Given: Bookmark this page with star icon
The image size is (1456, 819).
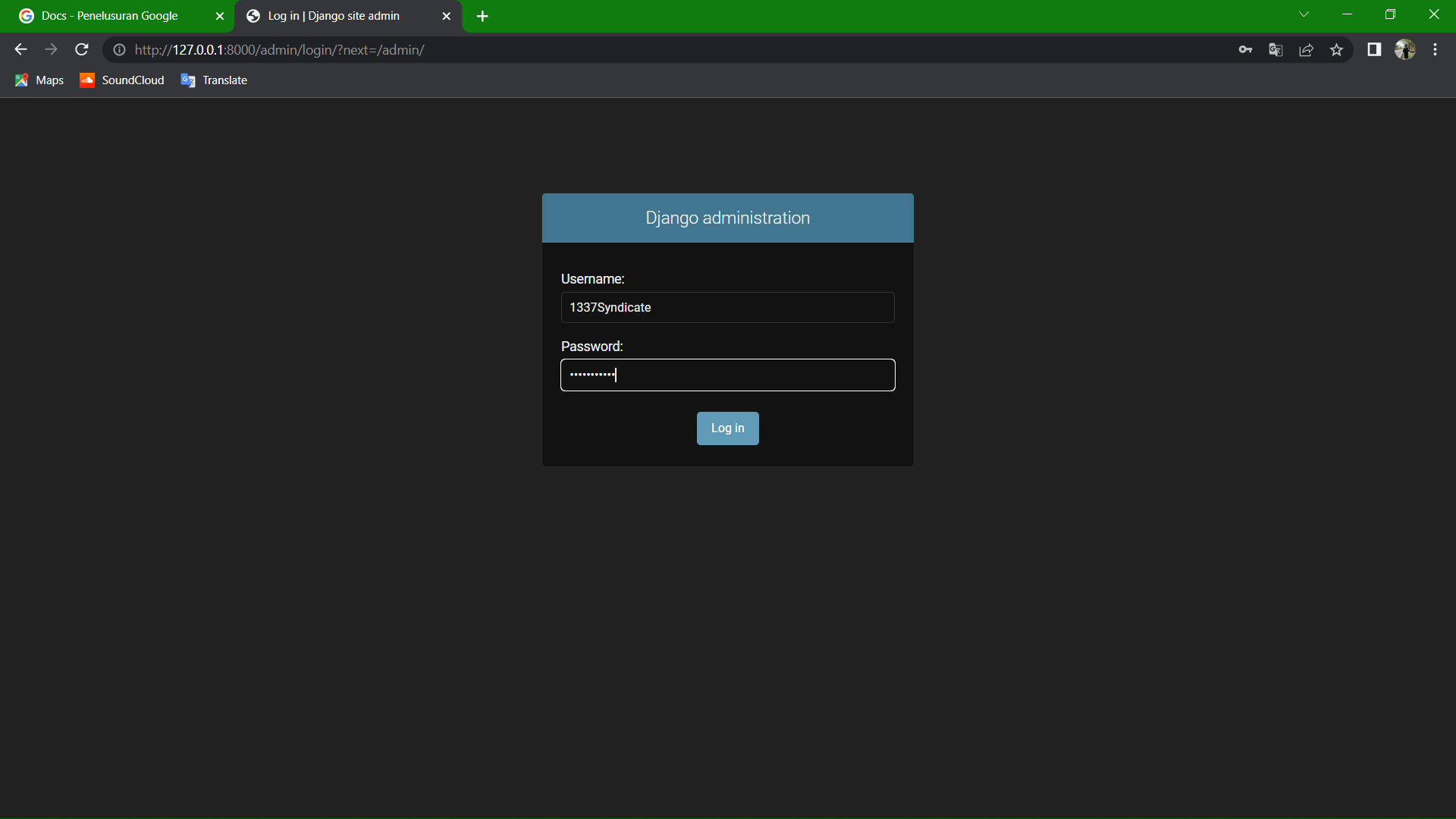Looking at the screenshot, I should coord(1336,50).
